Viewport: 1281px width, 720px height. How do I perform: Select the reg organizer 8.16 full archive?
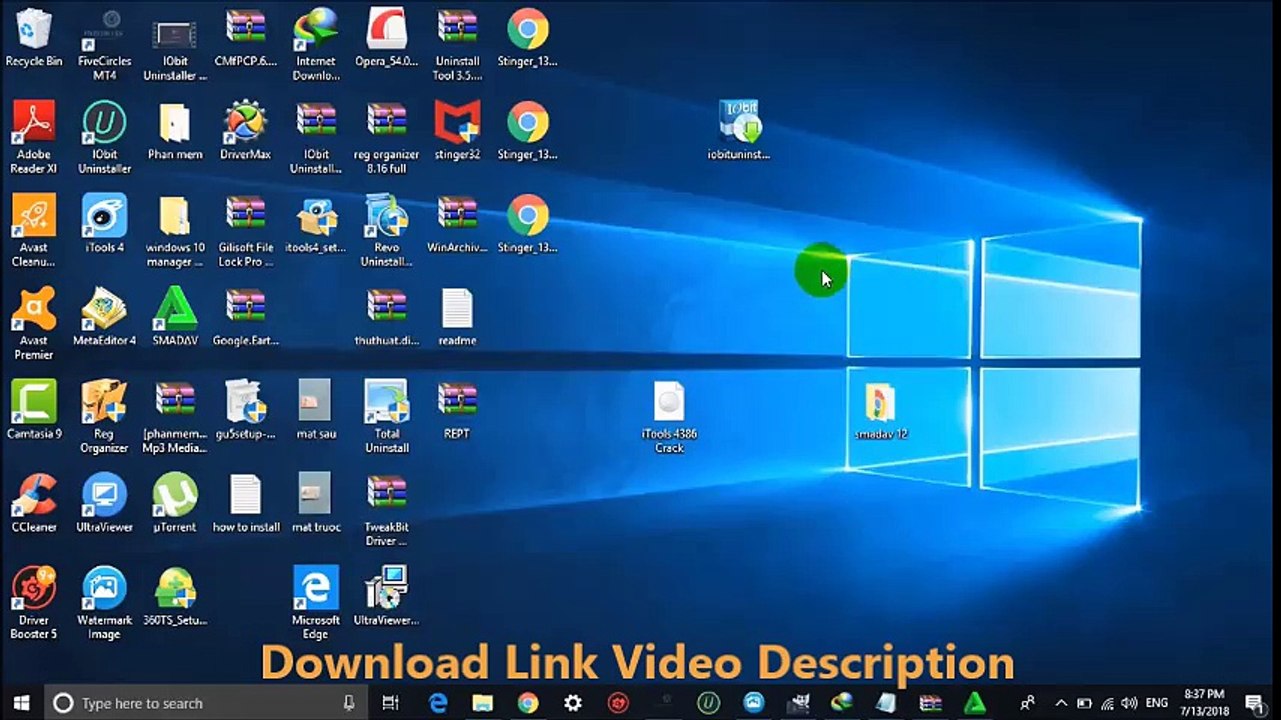click(x=387, y=138)
